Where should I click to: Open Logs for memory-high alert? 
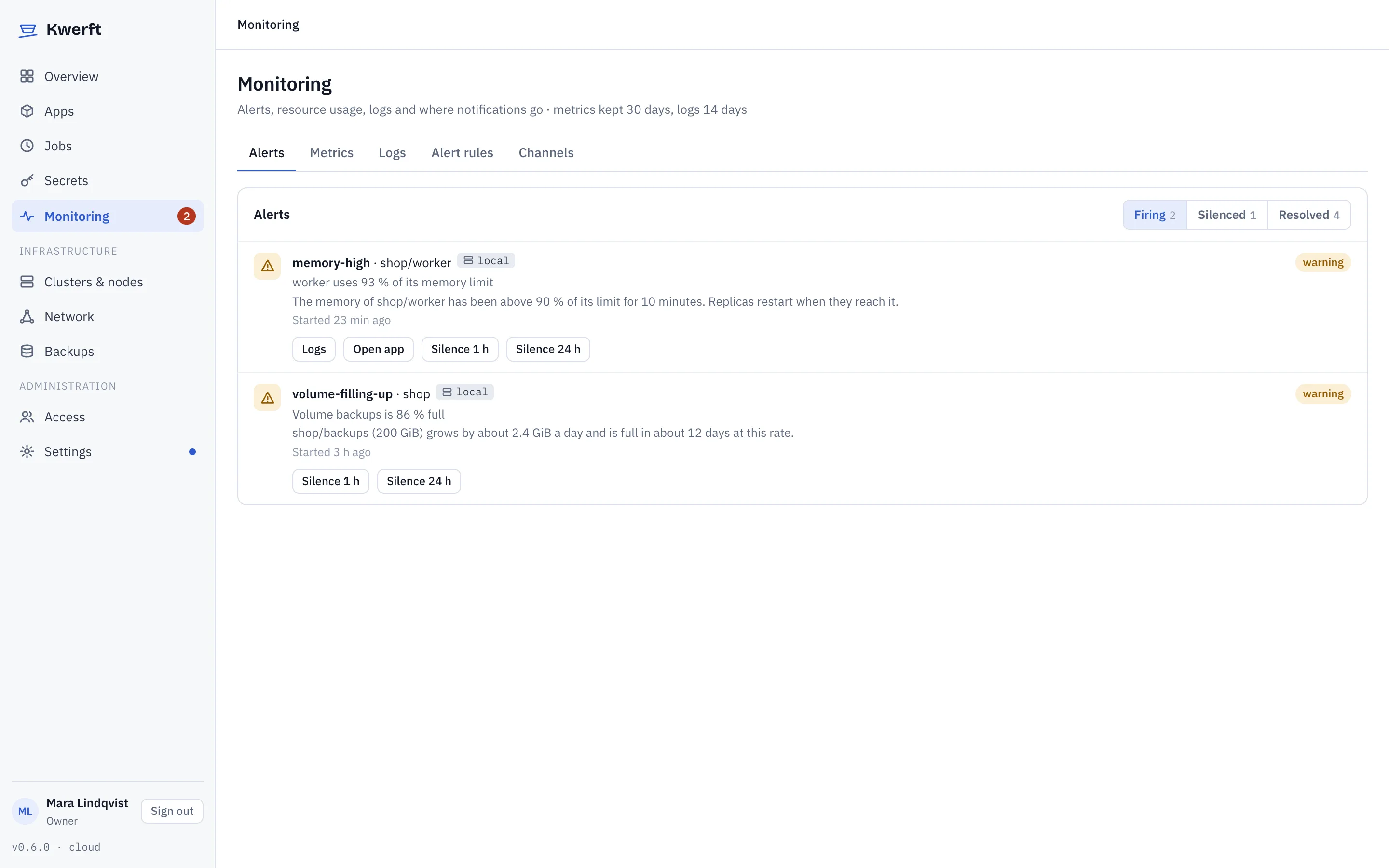tap(314, 349)
